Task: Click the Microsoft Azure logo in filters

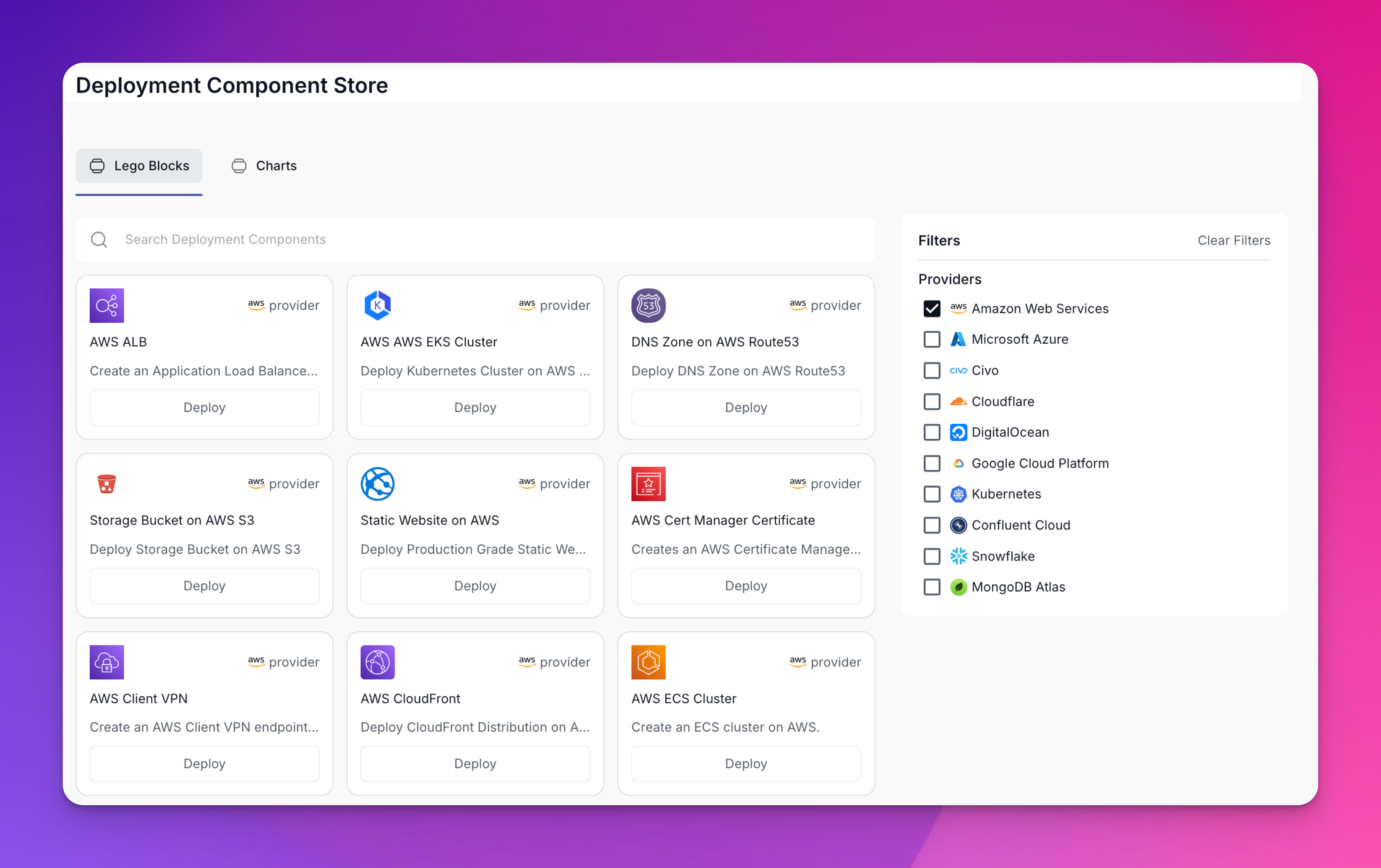Action: click(958, 340)
